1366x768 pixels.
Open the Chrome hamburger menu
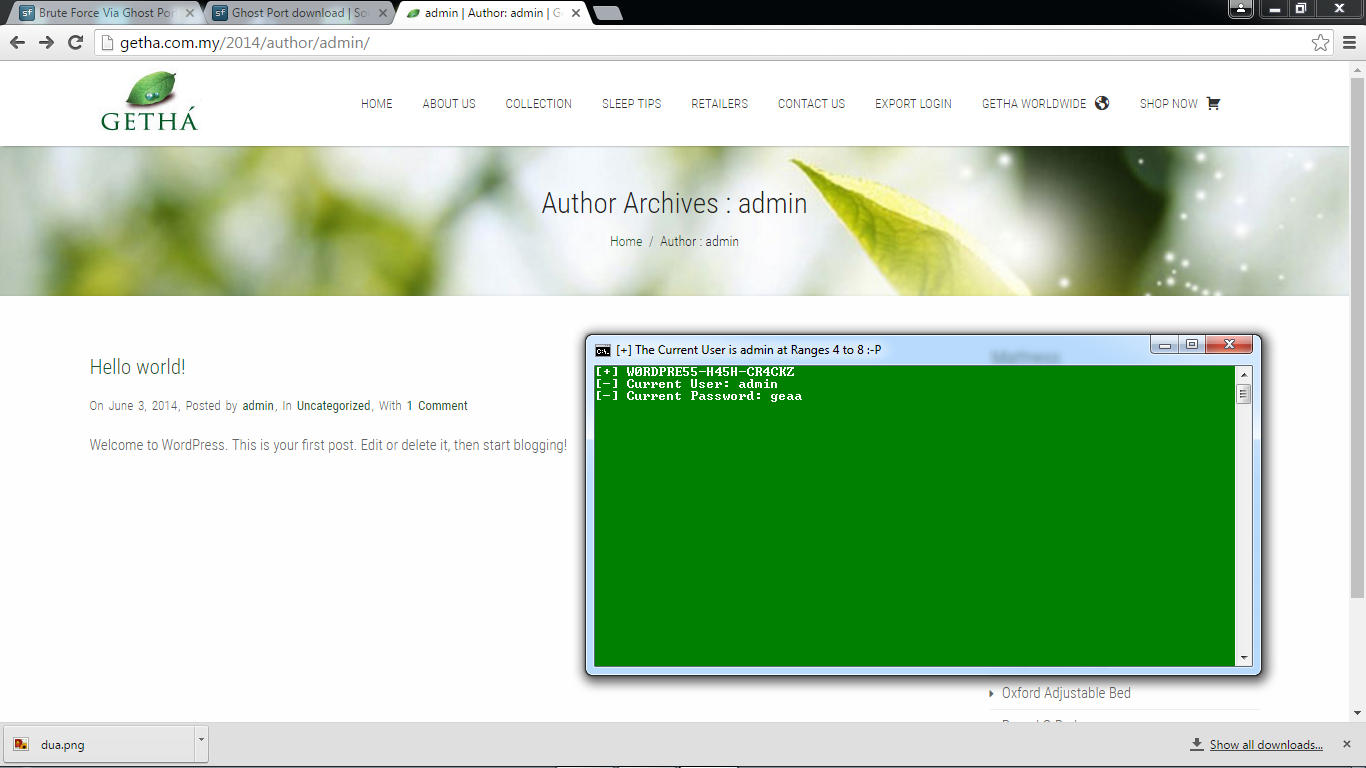pos(1349,43)
